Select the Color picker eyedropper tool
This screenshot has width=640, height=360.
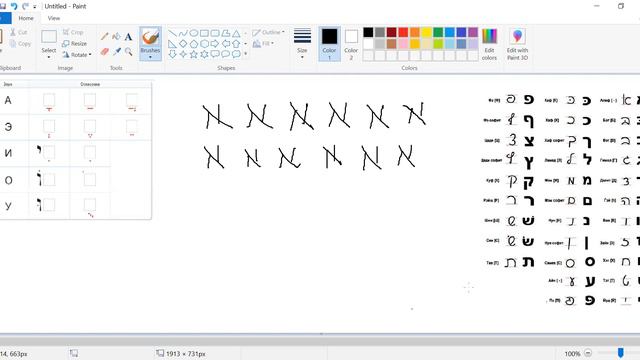tap(117, 51)
